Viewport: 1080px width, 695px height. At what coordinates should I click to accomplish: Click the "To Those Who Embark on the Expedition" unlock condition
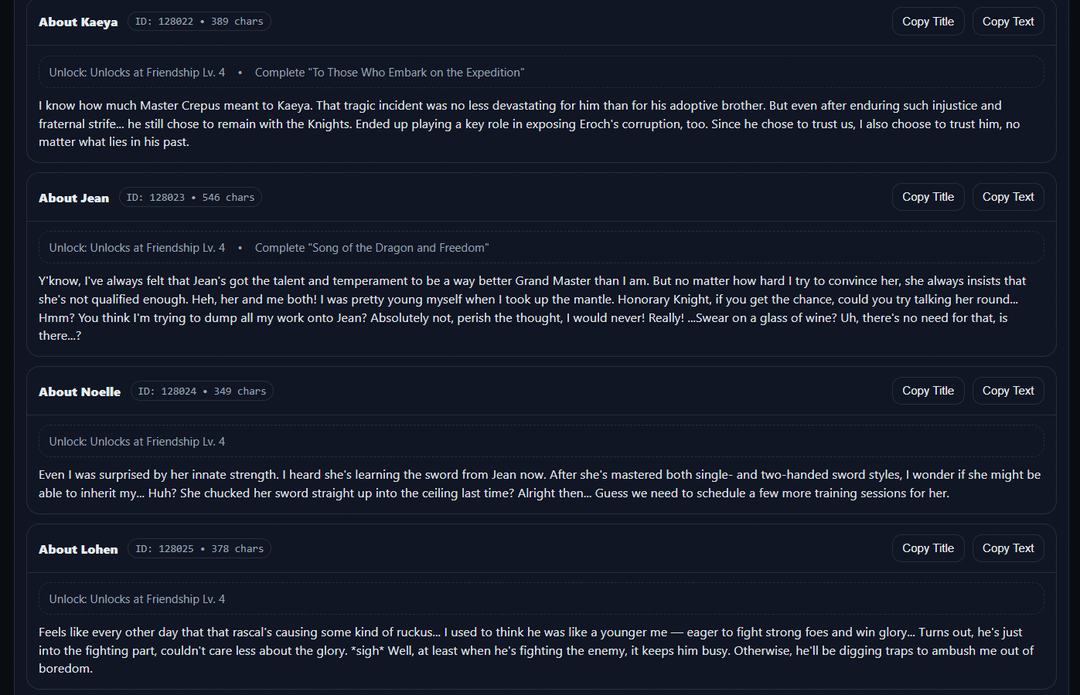pos(389,73)
